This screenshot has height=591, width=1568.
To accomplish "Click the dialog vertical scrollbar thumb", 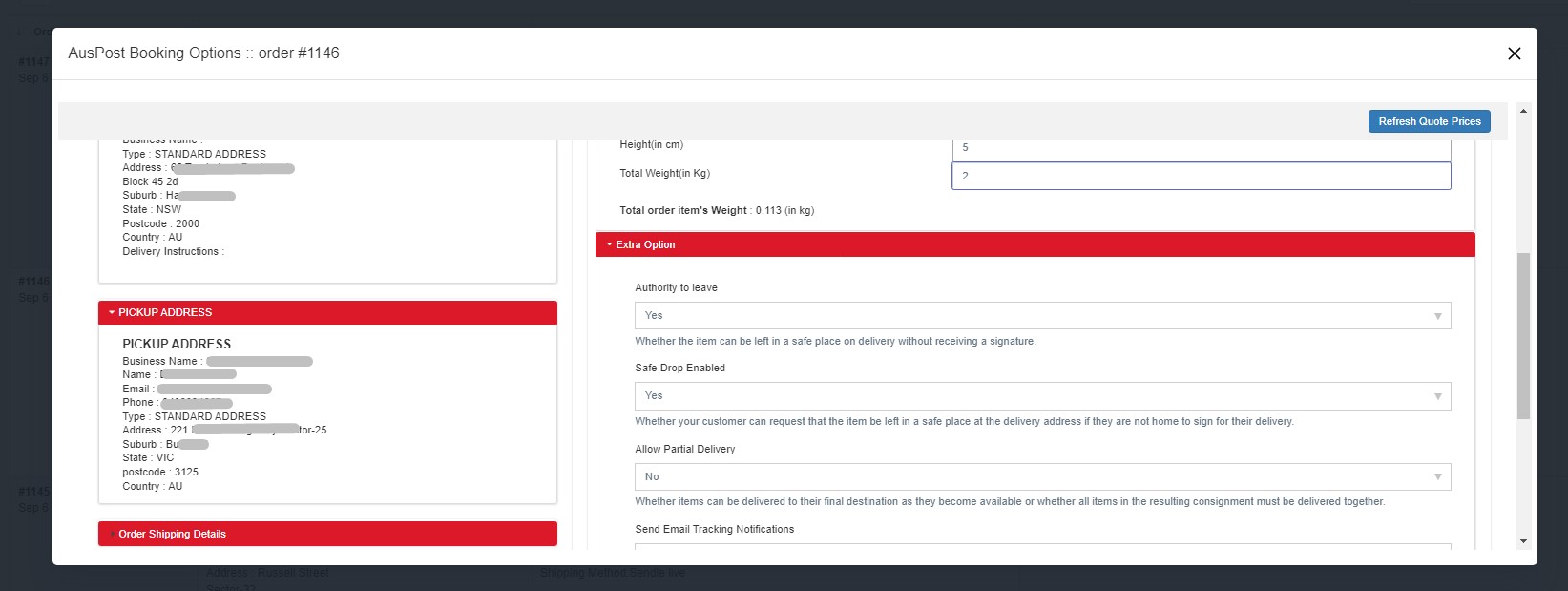I will pos(1523,336).
